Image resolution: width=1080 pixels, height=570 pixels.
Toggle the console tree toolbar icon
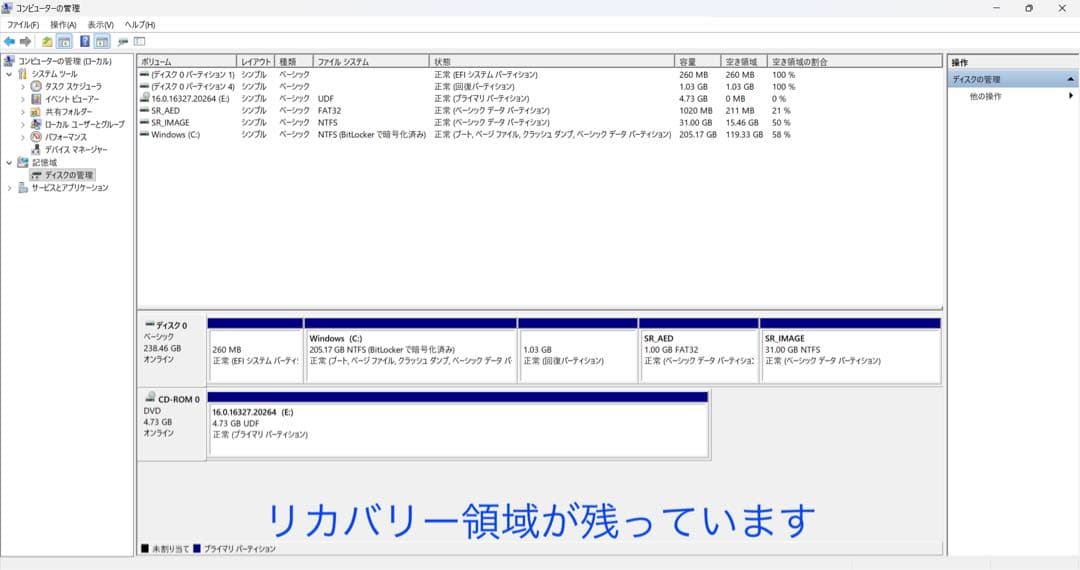click(x=64, y=42)
